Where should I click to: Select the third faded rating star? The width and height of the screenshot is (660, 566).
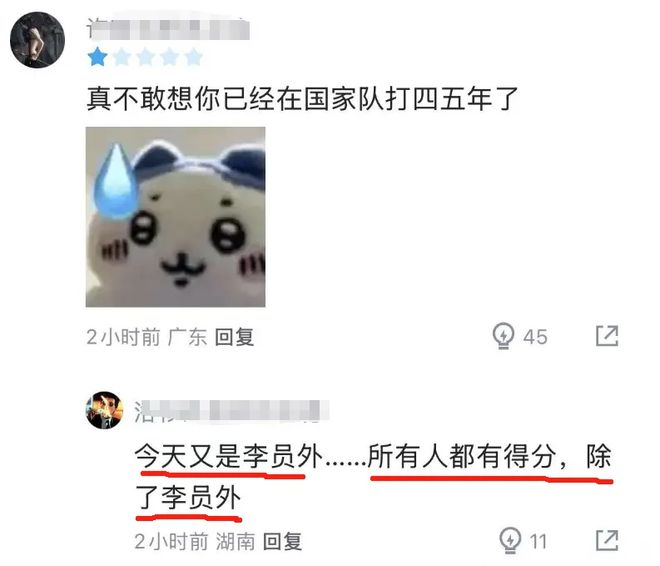(x=146, y=57)
